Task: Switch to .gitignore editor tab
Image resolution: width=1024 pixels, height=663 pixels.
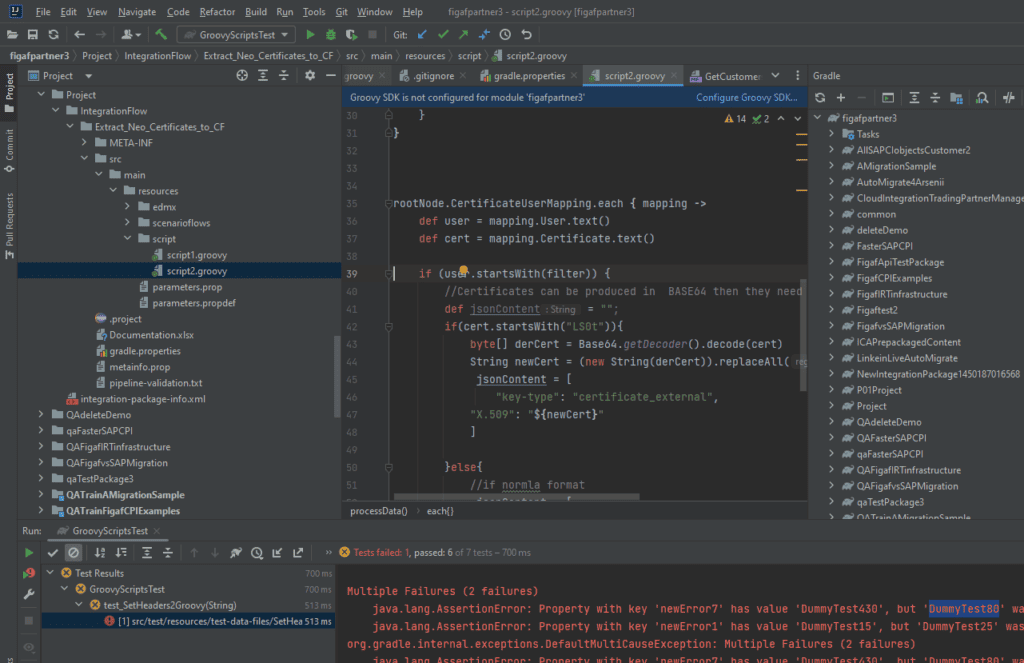Action: tap(434, 76)
